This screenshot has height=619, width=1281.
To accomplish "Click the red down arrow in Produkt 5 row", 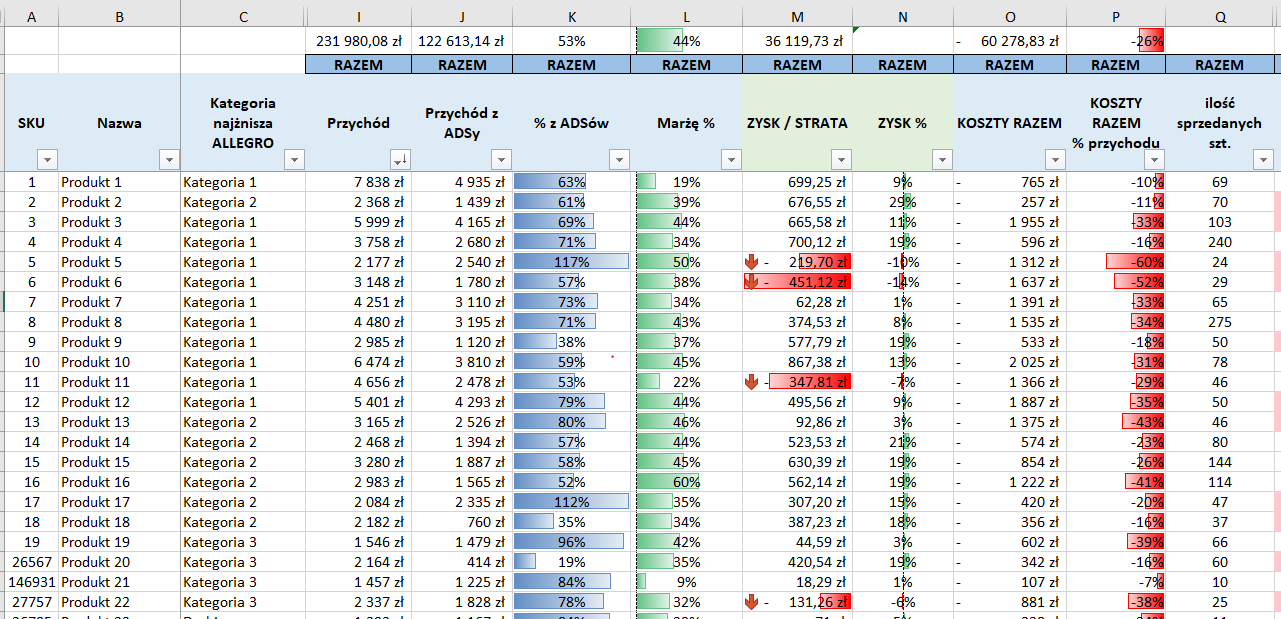I will [752, 262].
